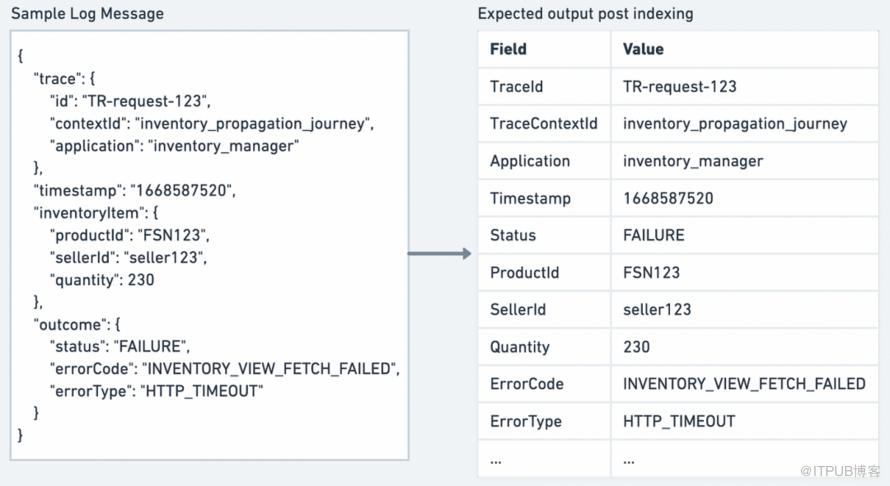Screen dimensions: 890x486
Task: Click the "Expected output post indexing" heading
Action: pyautogui.click(x=585, y=14)
